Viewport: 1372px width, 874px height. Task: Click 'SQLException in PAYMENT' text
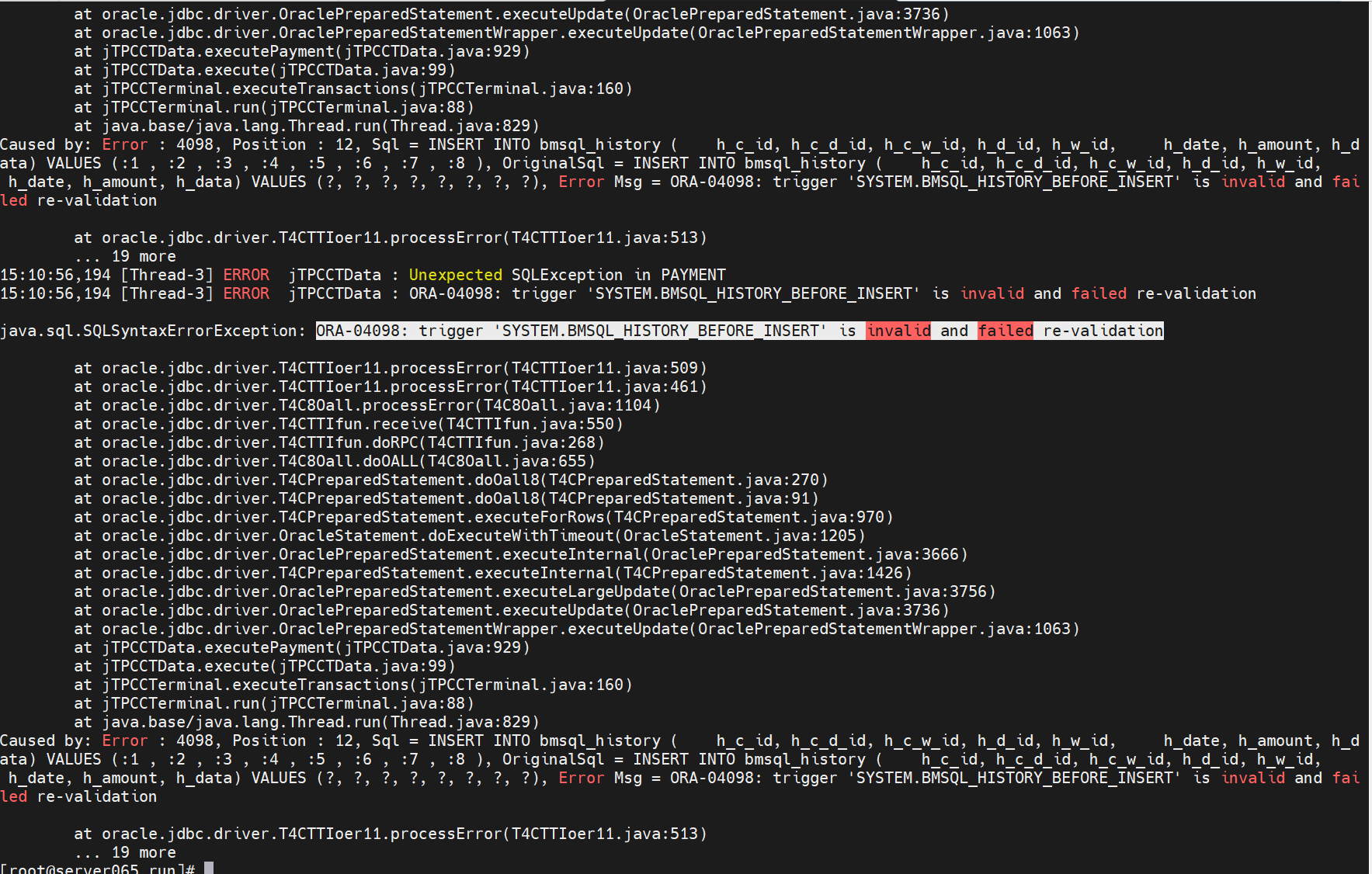point(619,275)
